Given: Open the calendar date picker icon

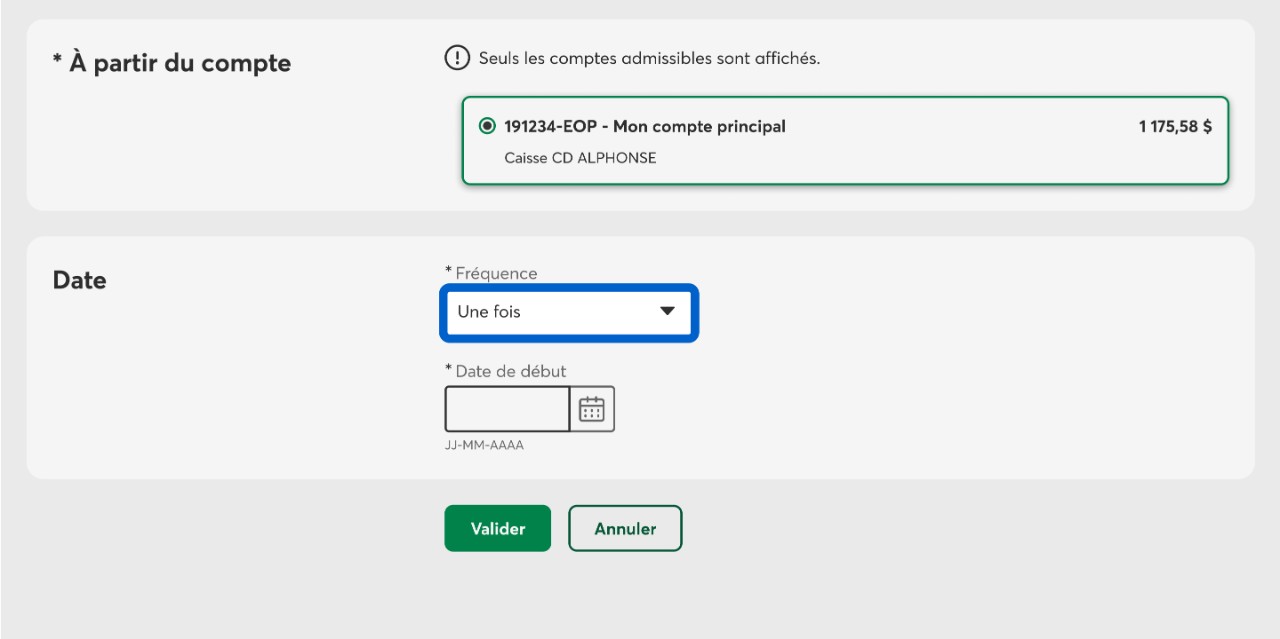Looking at the screenshot, I should point(592,409).
